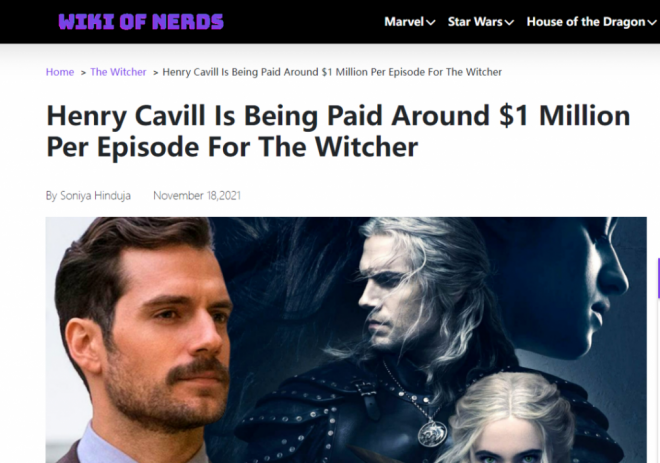Expand the Marvel dropdown chevron
The width and height of the screenshot is (660, 463).
[431, 22]
